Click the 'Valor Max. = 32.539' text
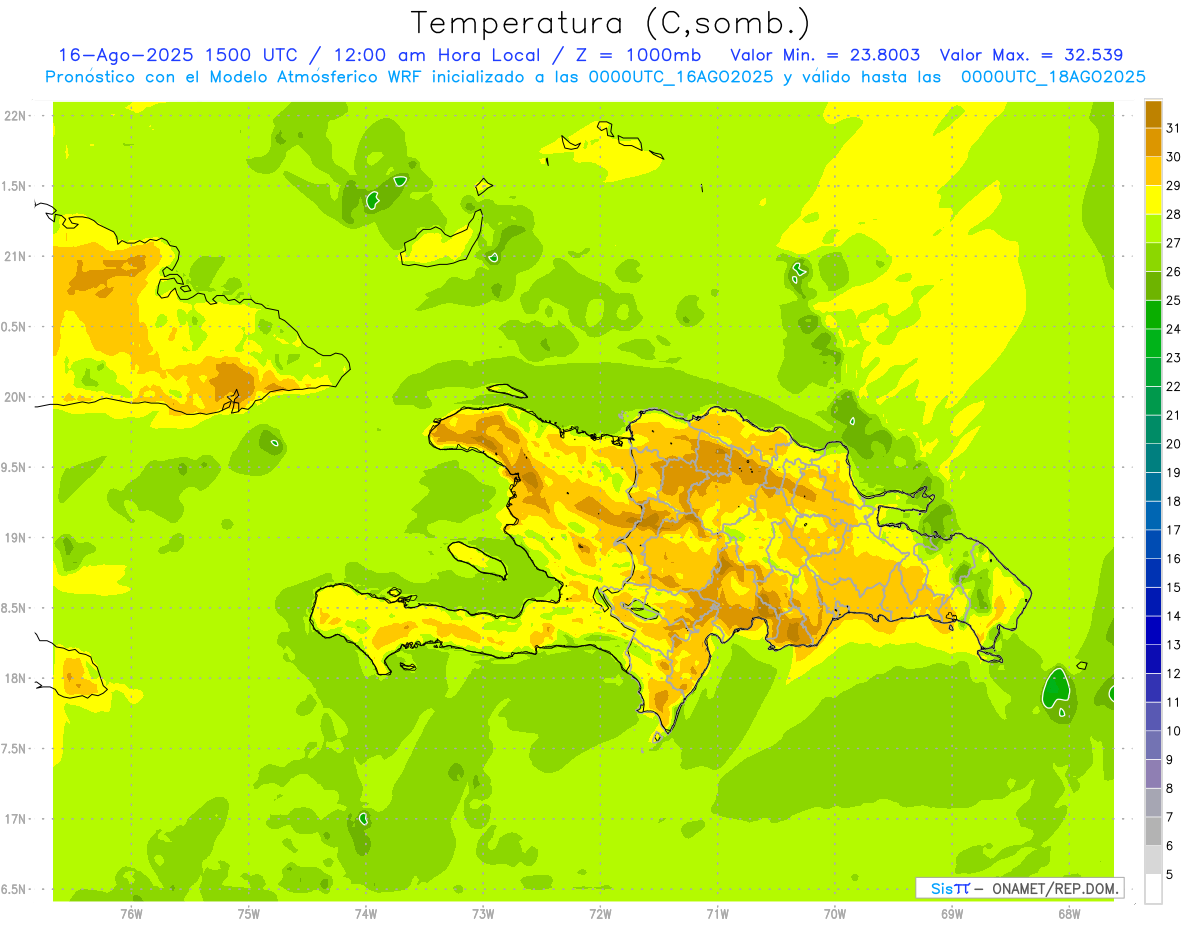Screen dimensions: 1200x927 (x=1031, y=55)
